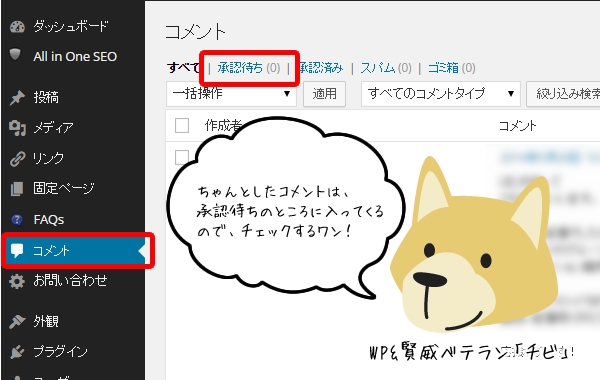Click the pushpin icon beside 投稿
The image size is (600, 380).
[17, 98]
